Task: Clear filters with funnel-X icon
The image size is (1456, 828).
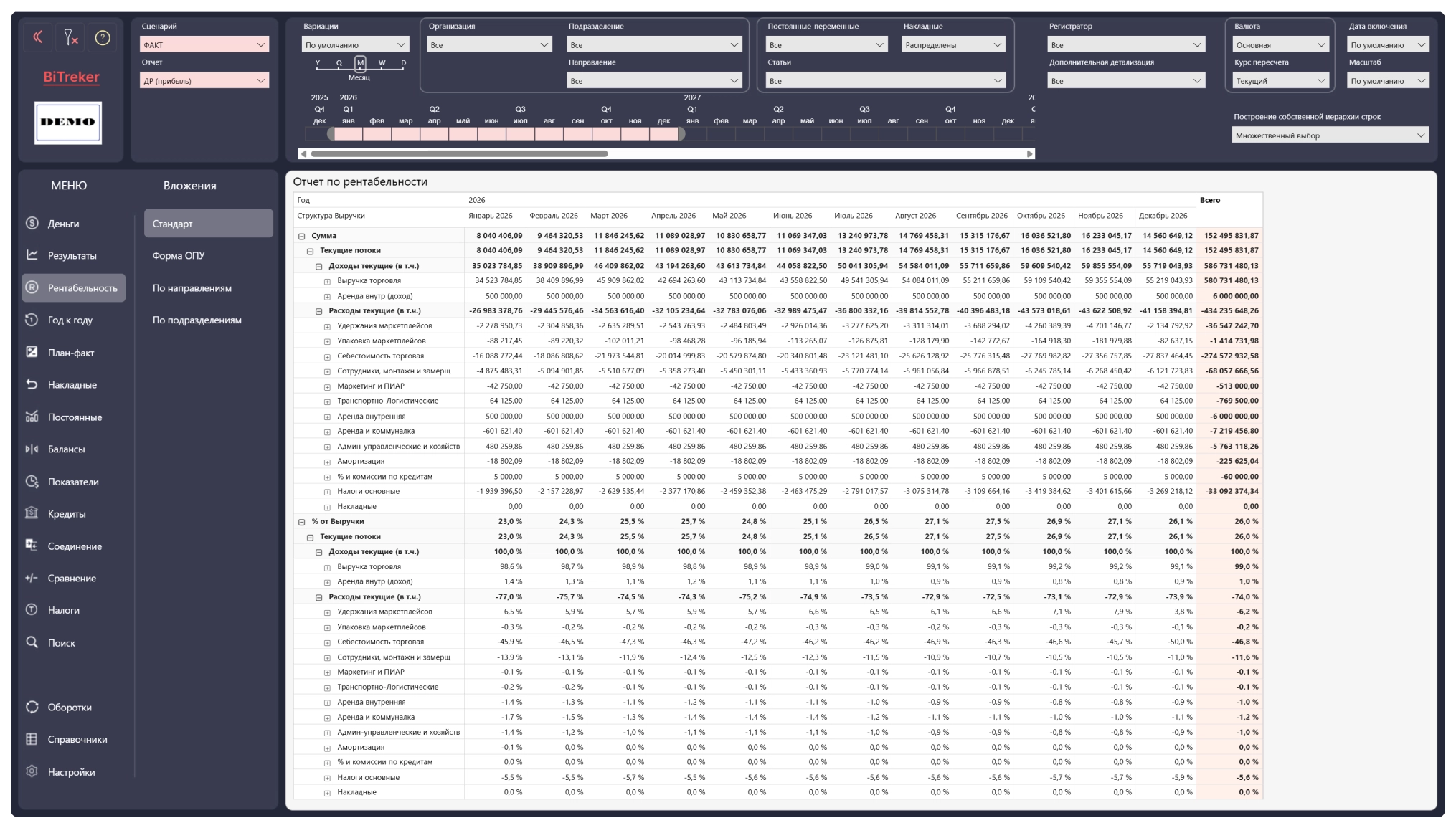Action: tap(70, 37)
